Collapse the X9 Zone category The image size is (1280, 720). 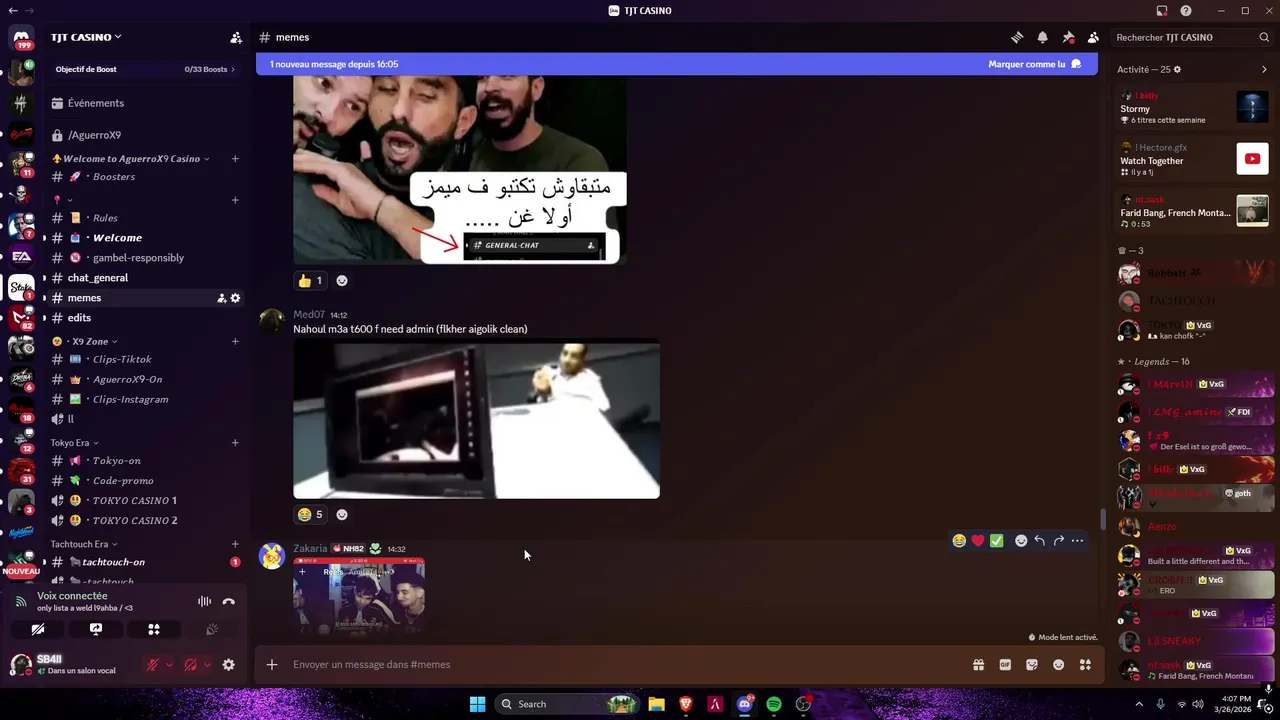85,341
